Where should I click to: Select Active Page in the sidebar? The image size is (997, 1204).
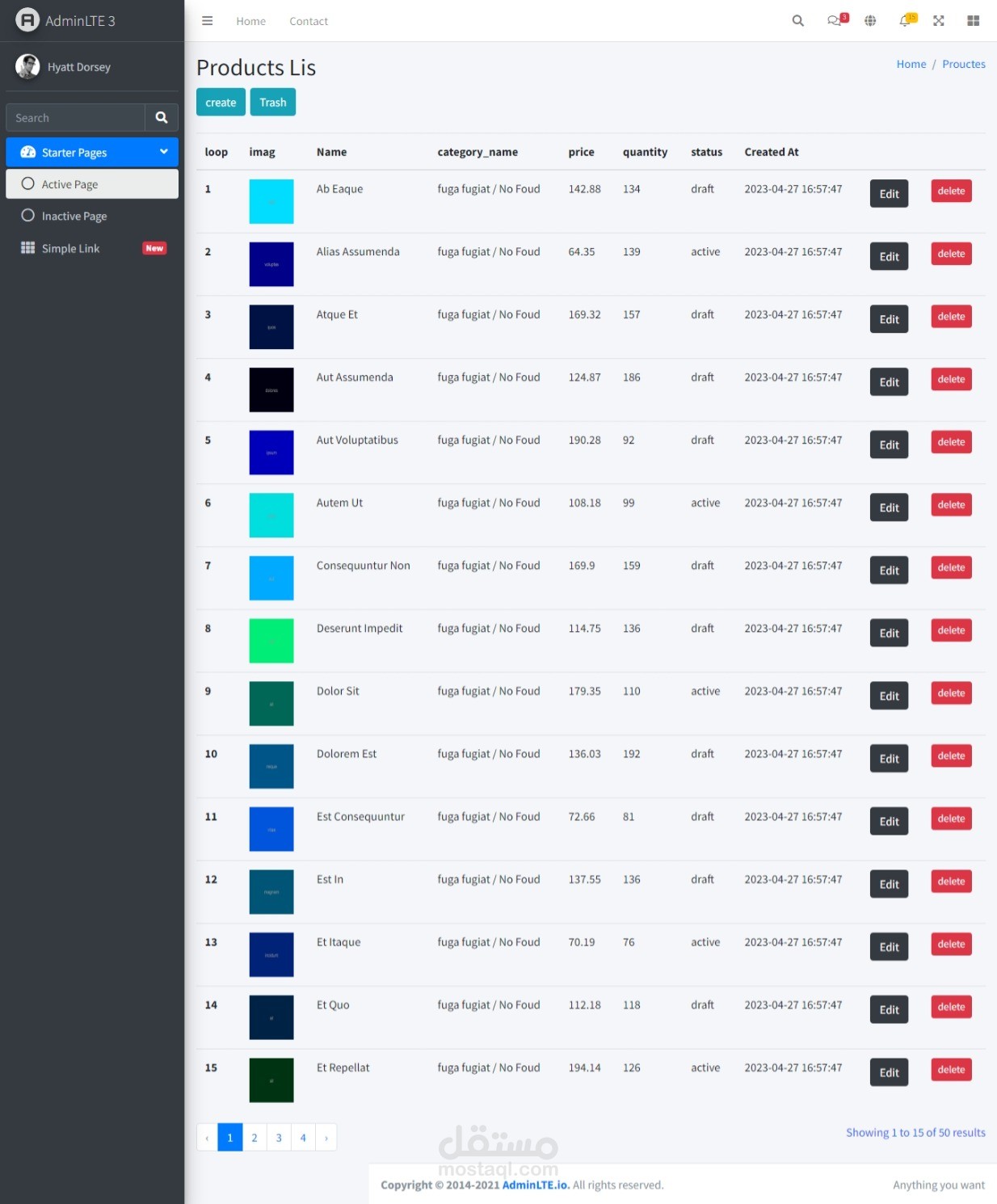[92, 183]
